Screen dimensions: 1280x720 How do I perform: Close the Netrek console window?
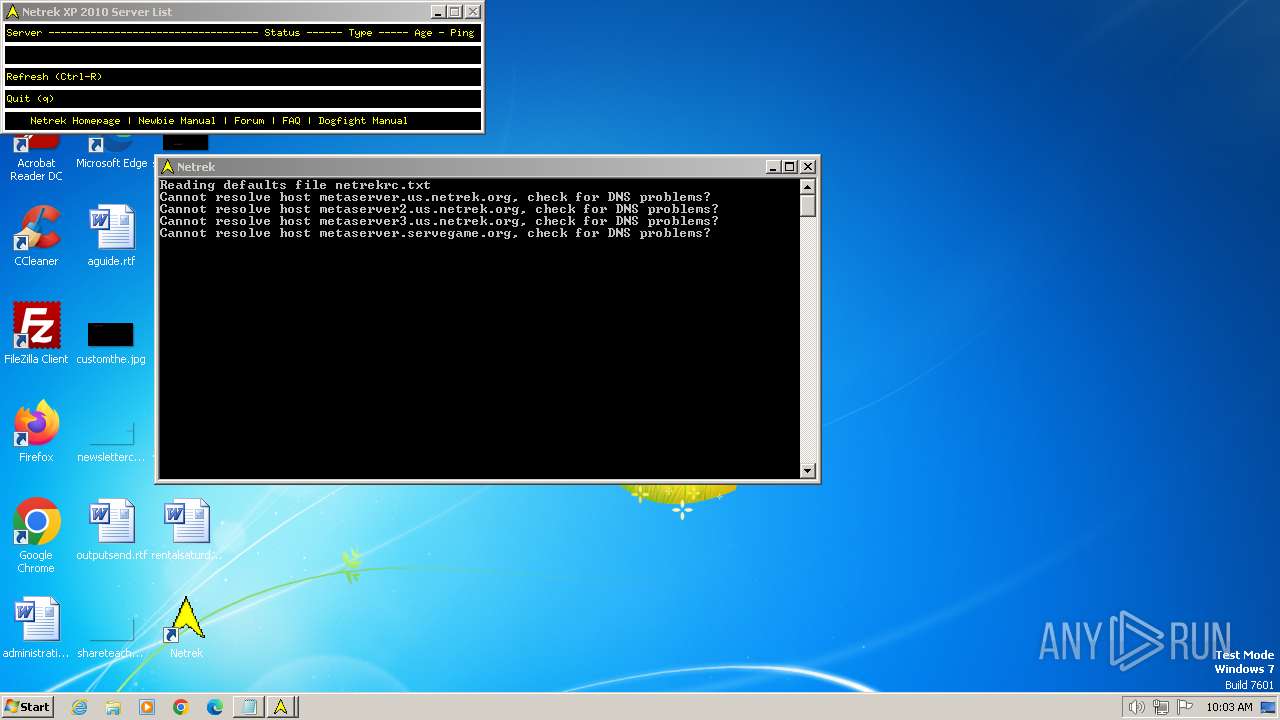808,167
